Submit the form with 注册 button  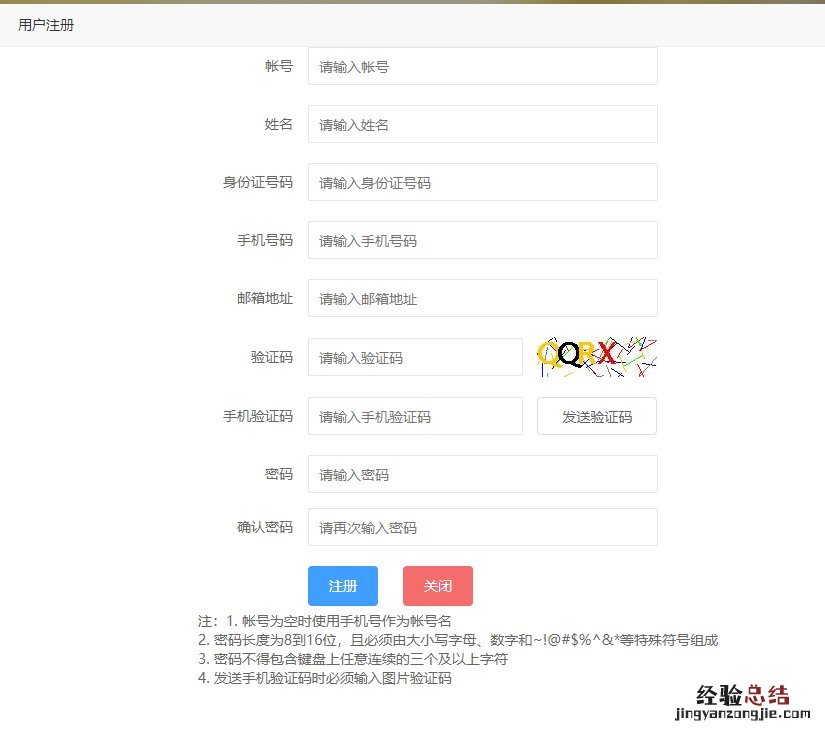pyautogui.click(x=343, y=586)
